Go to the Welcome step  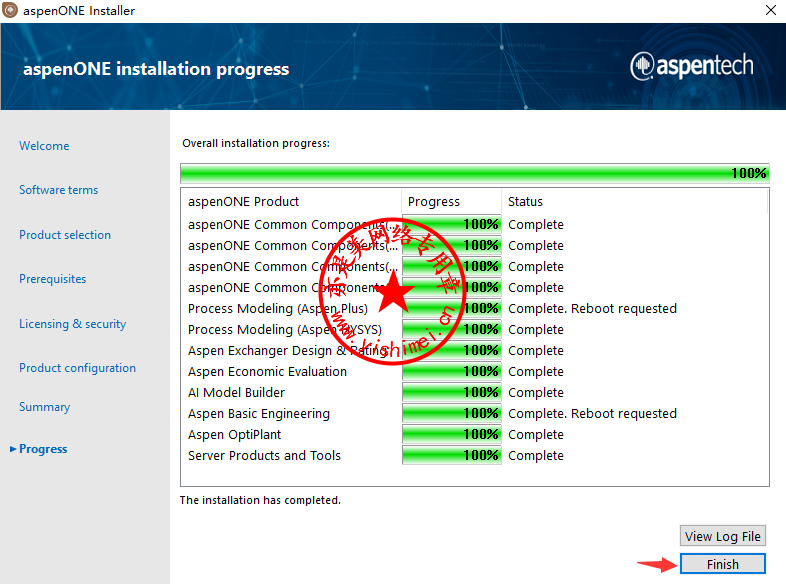pos(44,146)
